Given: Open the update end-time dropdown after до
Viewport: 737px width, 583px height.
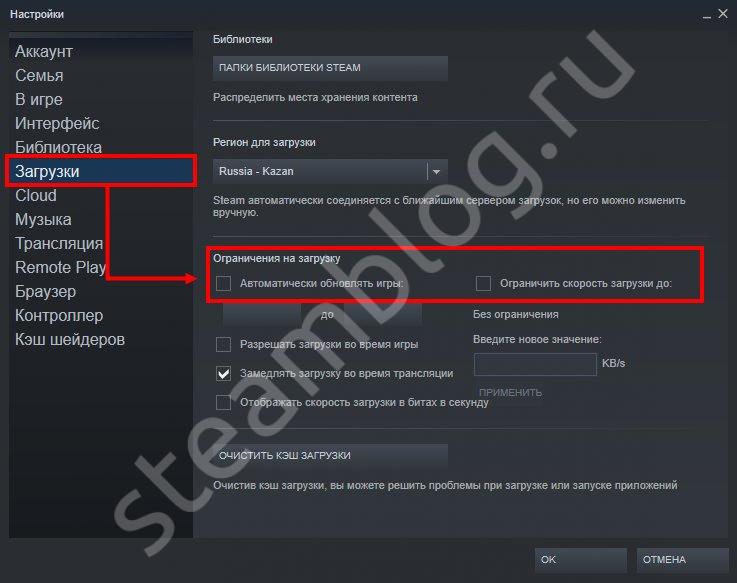Looking at the screenshot, I should point(383,315).
